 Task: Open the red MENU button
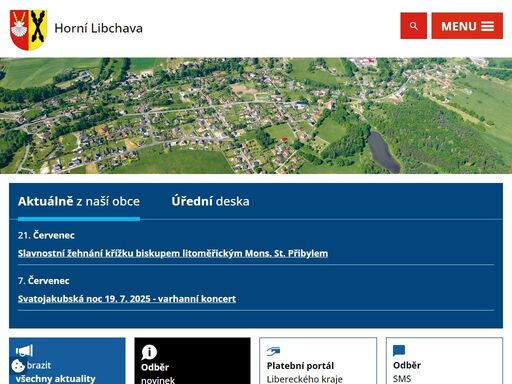coord(467,26)
